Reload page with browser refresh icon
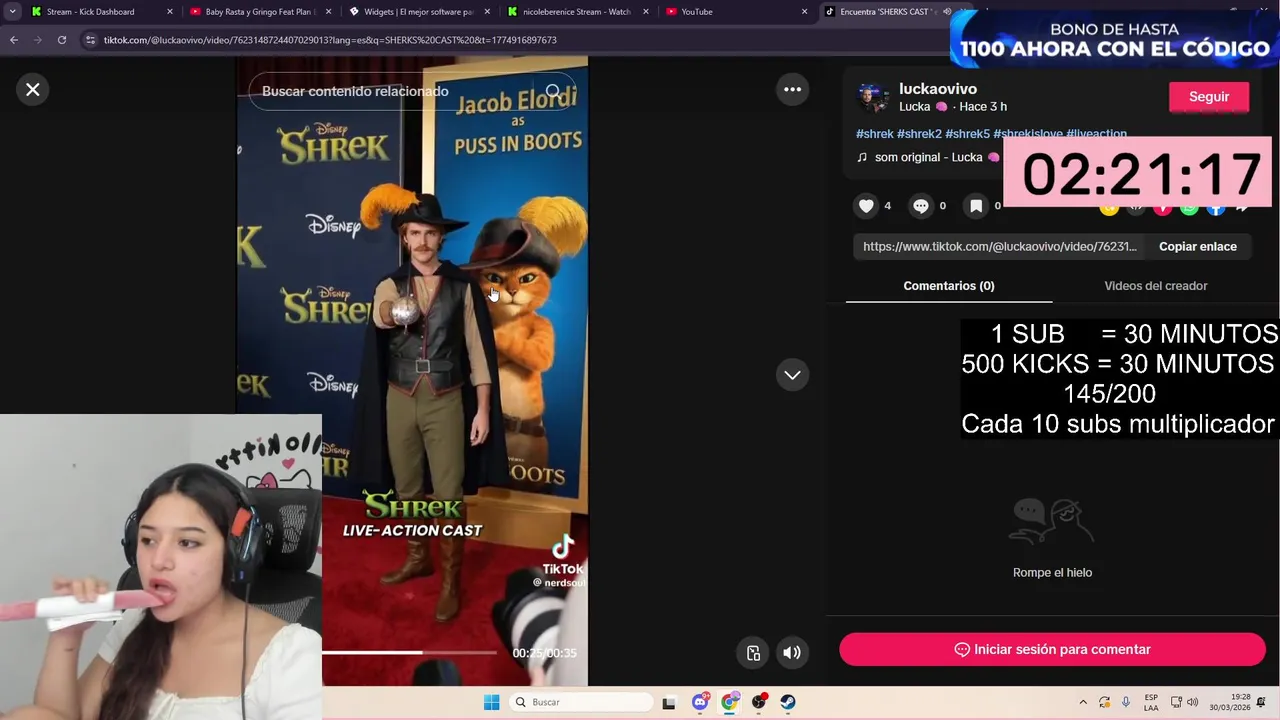The height and width of the screenshot is (720, 1280). click(x=62, y=40)
